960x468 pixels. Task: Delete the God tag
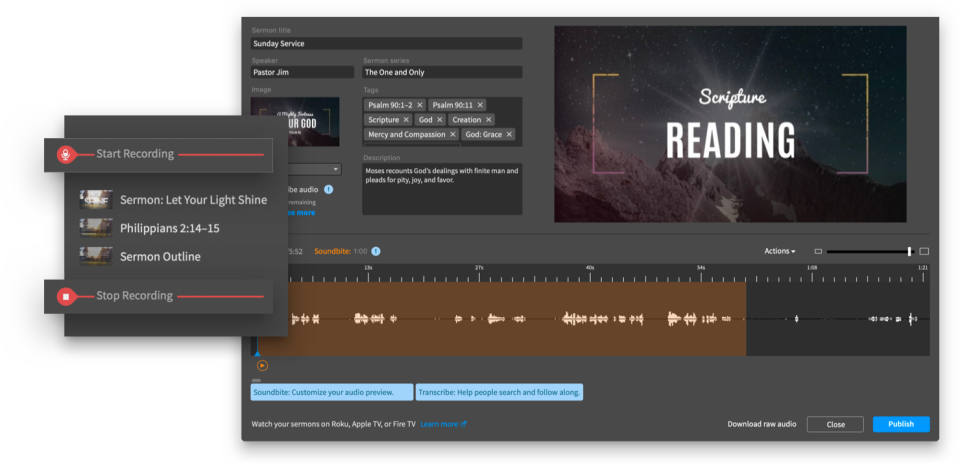[440, 120]
